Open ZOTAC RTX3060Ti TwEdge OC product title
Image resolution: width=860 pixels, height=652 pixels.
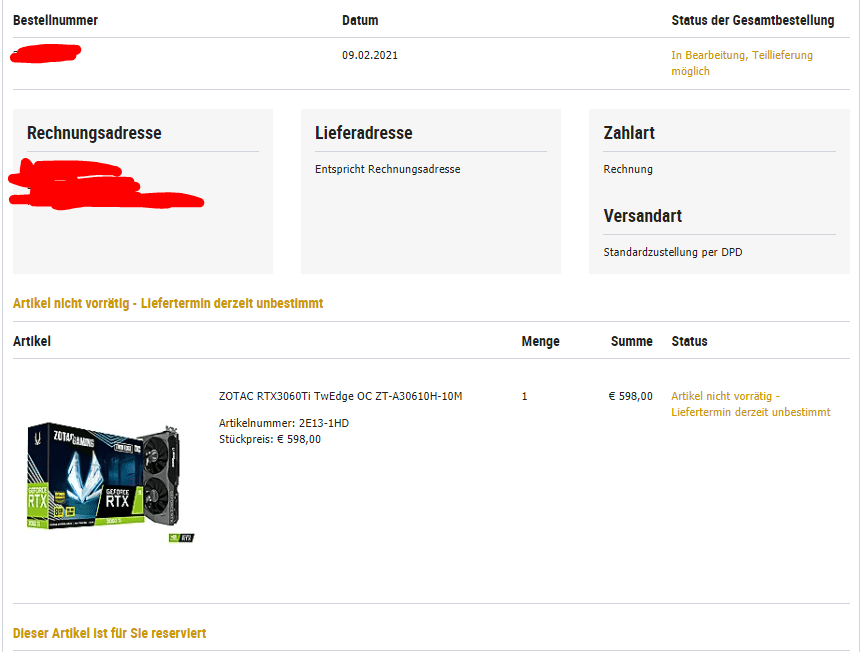[x=340, y=396]
